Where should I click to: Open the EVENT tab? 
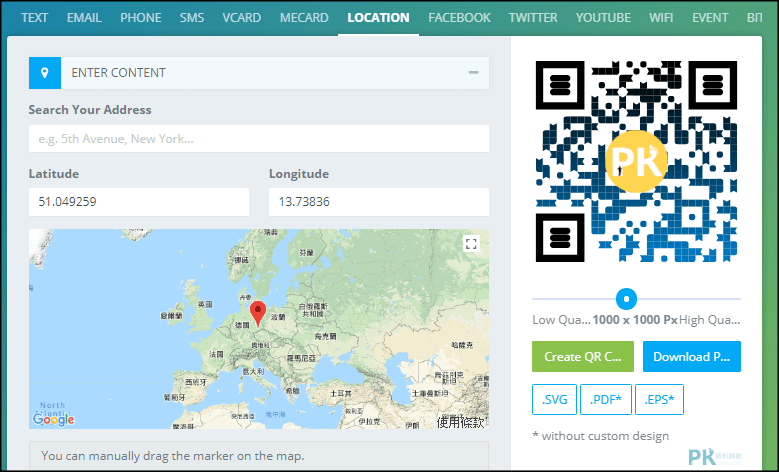click(710, 17)
